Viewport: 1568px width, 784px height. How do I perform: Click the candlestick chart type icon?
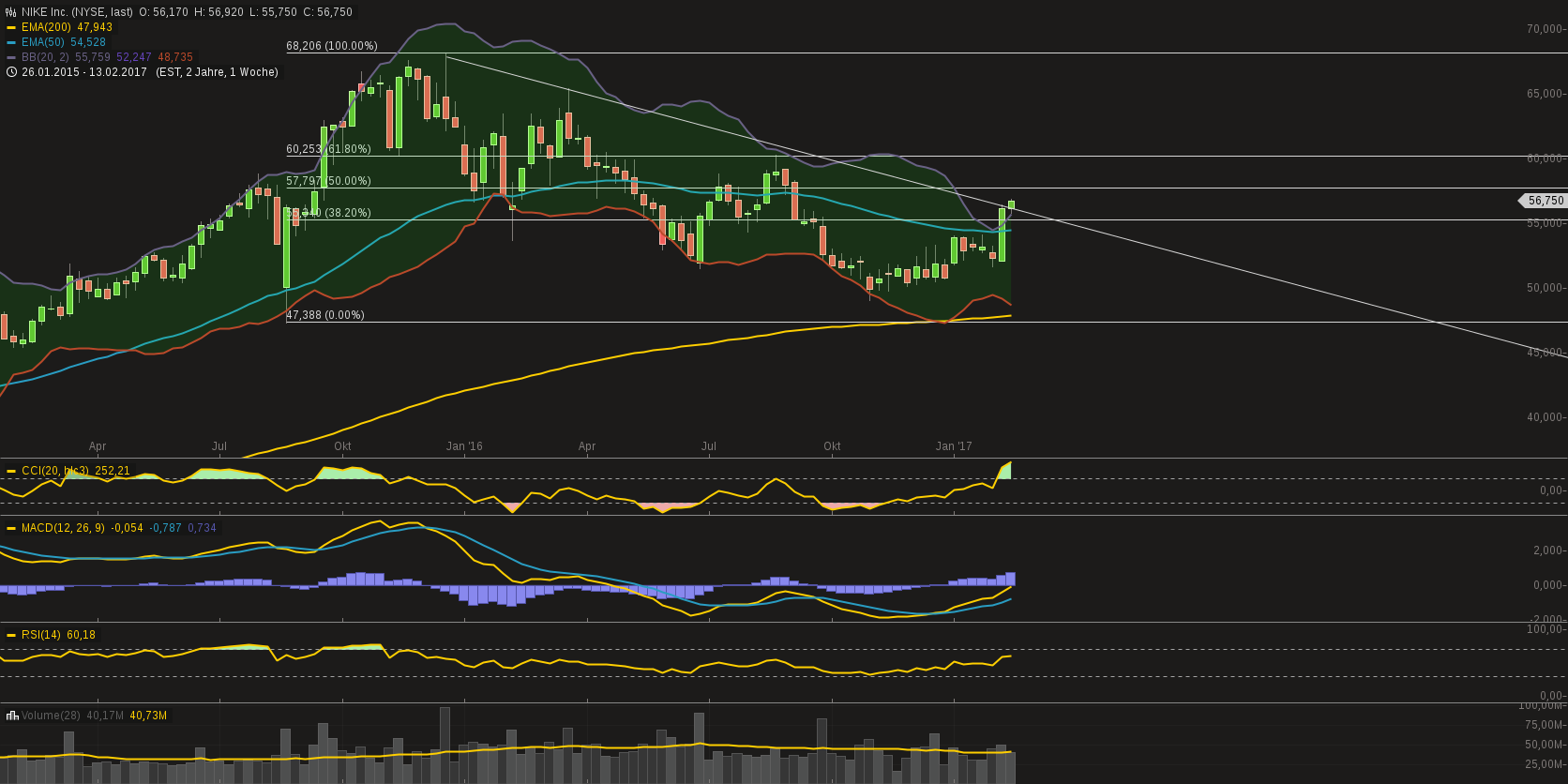click(x=11, y=12)
